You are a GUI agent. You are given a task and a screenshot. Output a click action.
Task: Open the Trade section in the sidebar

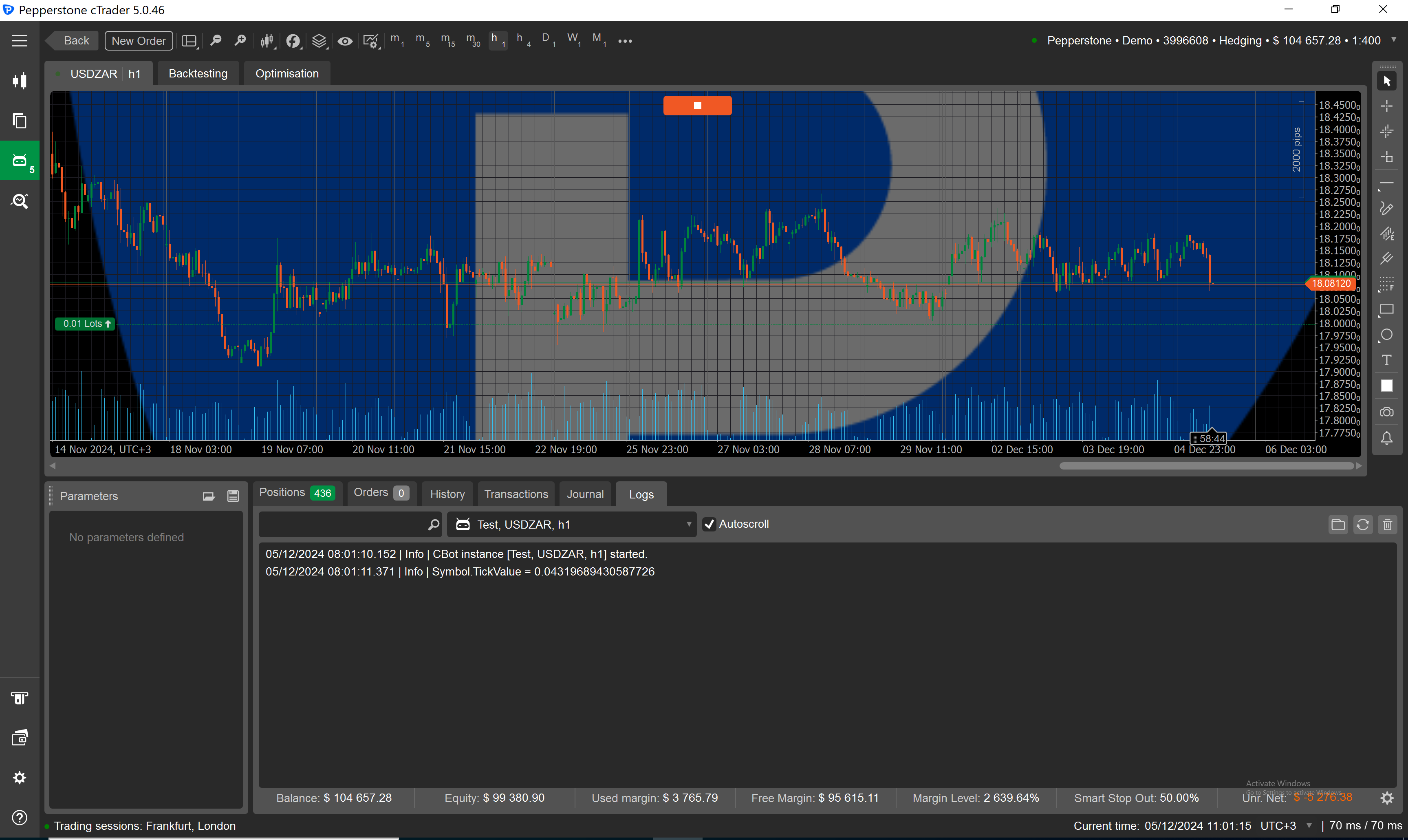(19, 81)
